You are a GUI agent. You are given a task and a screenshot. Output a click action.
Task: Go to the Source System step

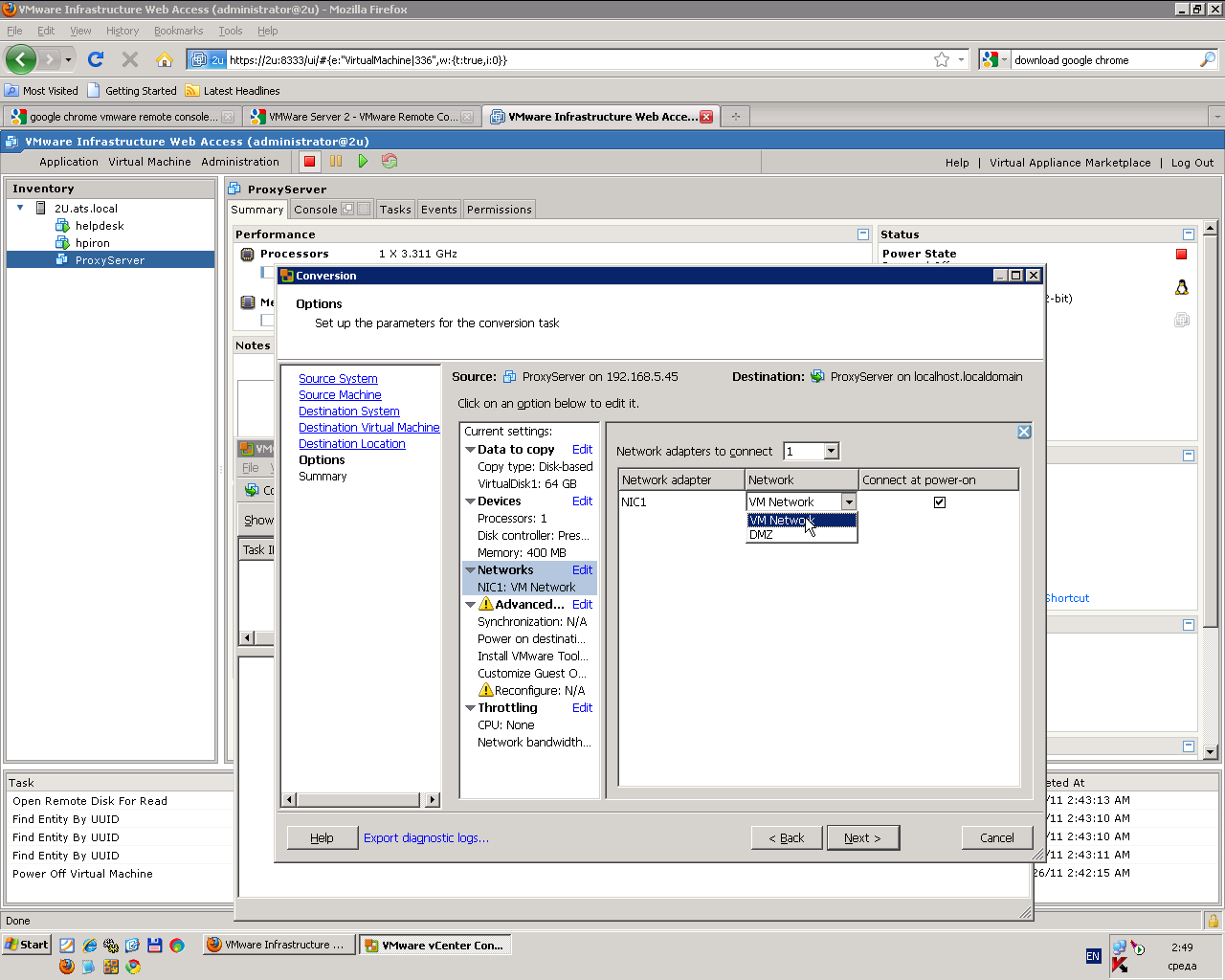coord(338,379)
